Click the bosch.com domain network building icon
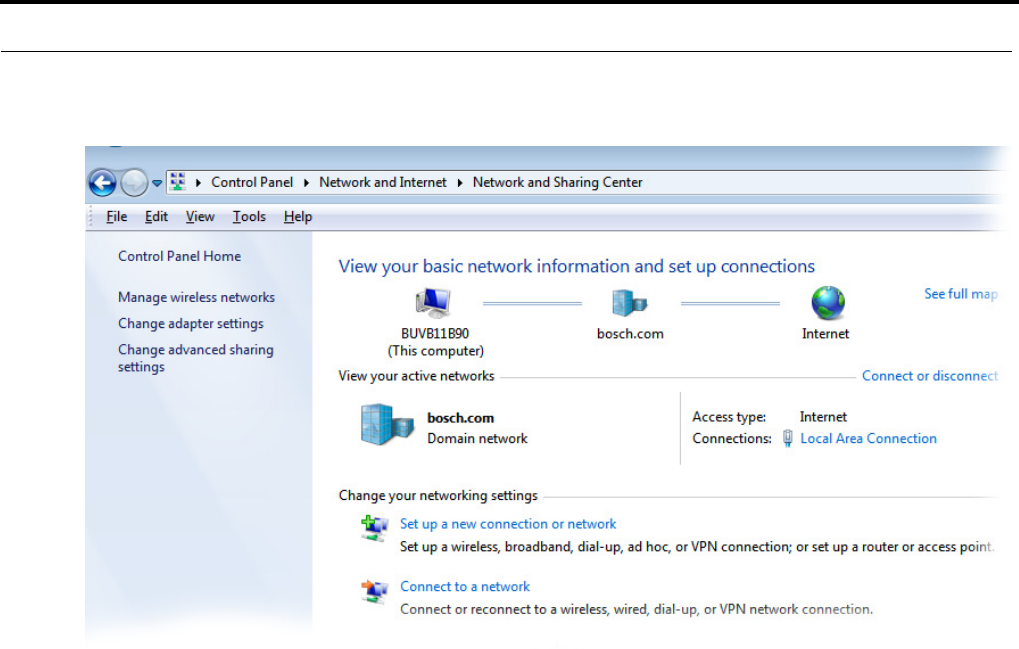The width and height of the screenshot is (1019, 649). [386, 427]
